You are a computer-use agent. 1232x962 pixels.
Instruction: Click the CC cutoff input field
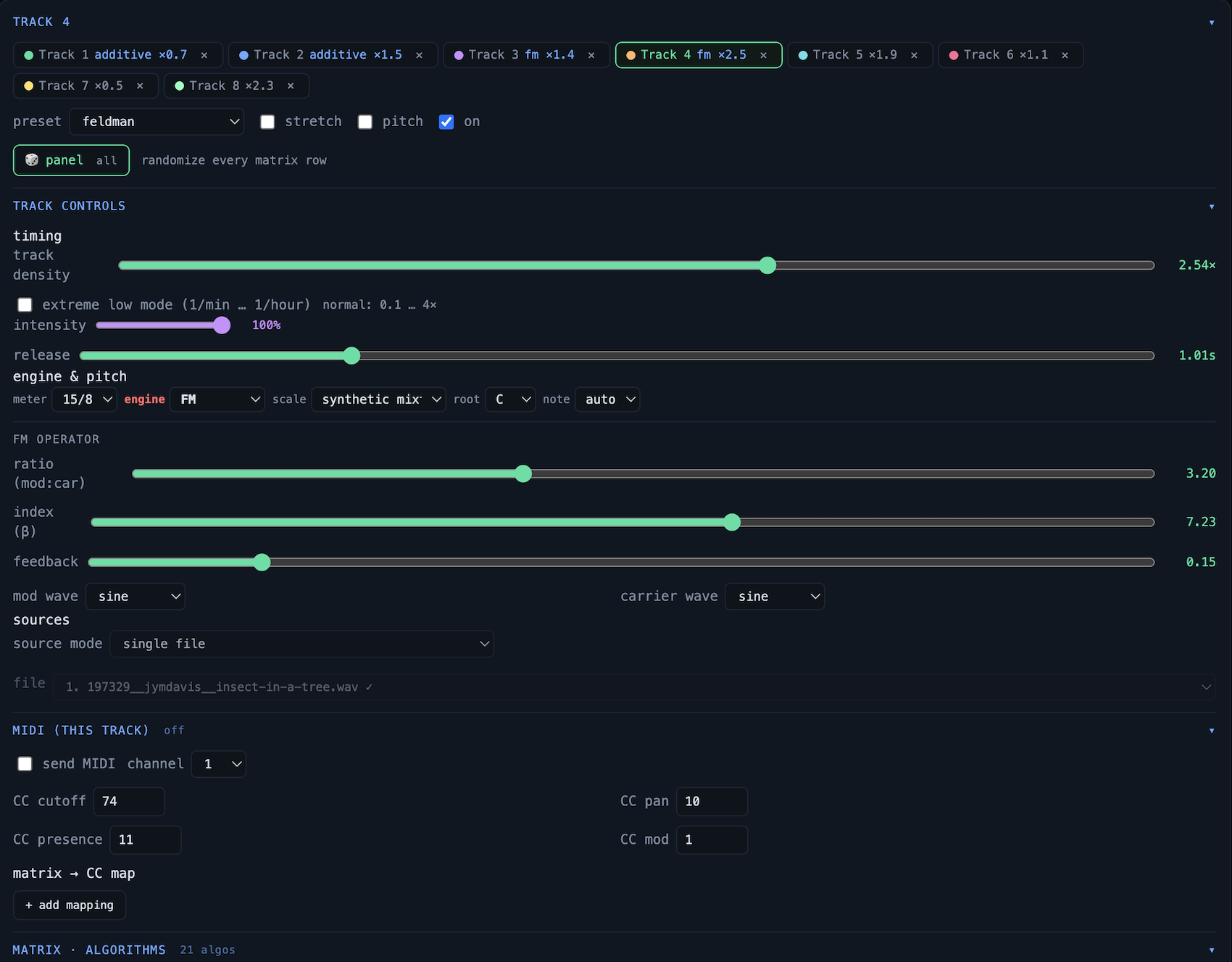coord(129,802)
